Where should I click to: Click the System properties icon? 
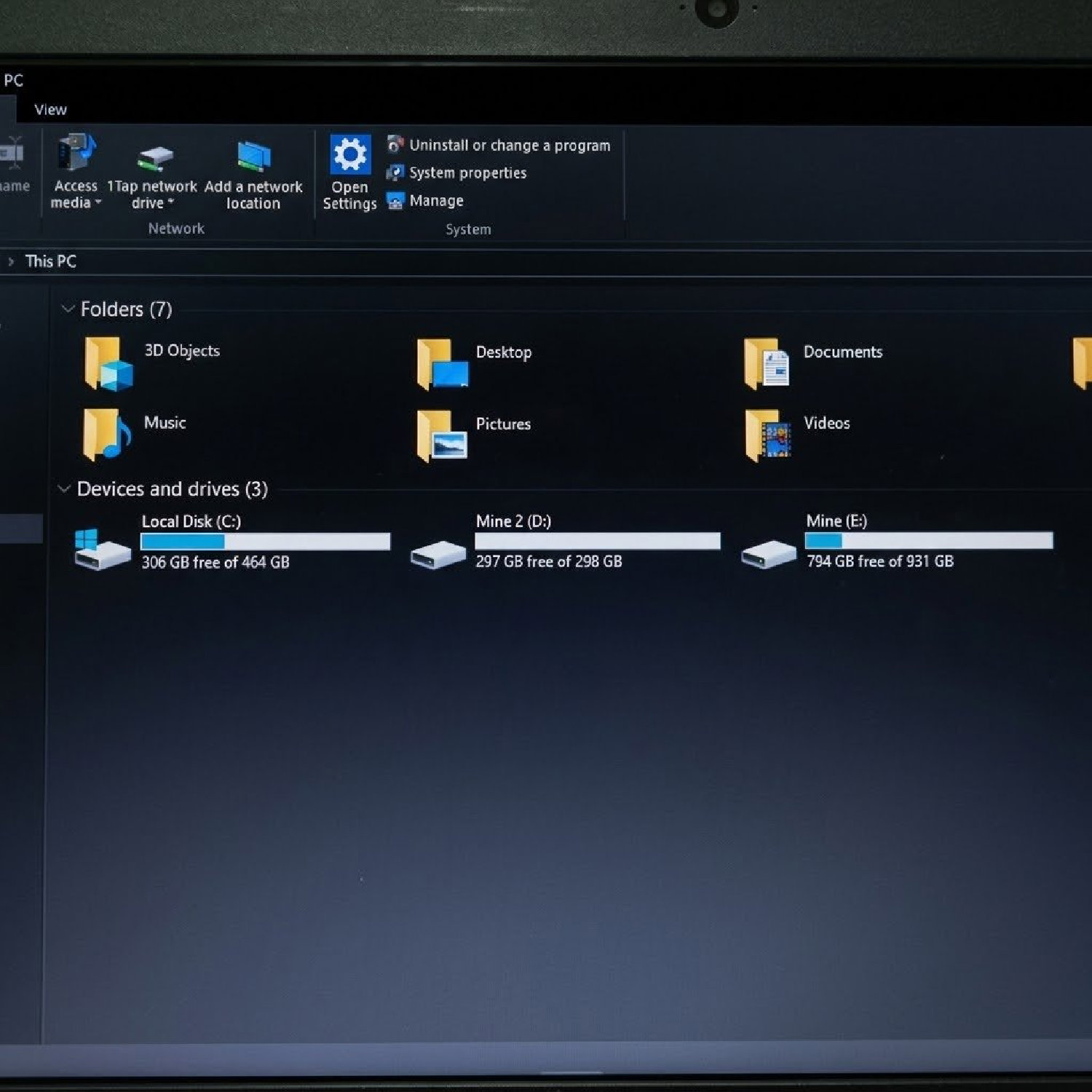(x=395, y=173)
